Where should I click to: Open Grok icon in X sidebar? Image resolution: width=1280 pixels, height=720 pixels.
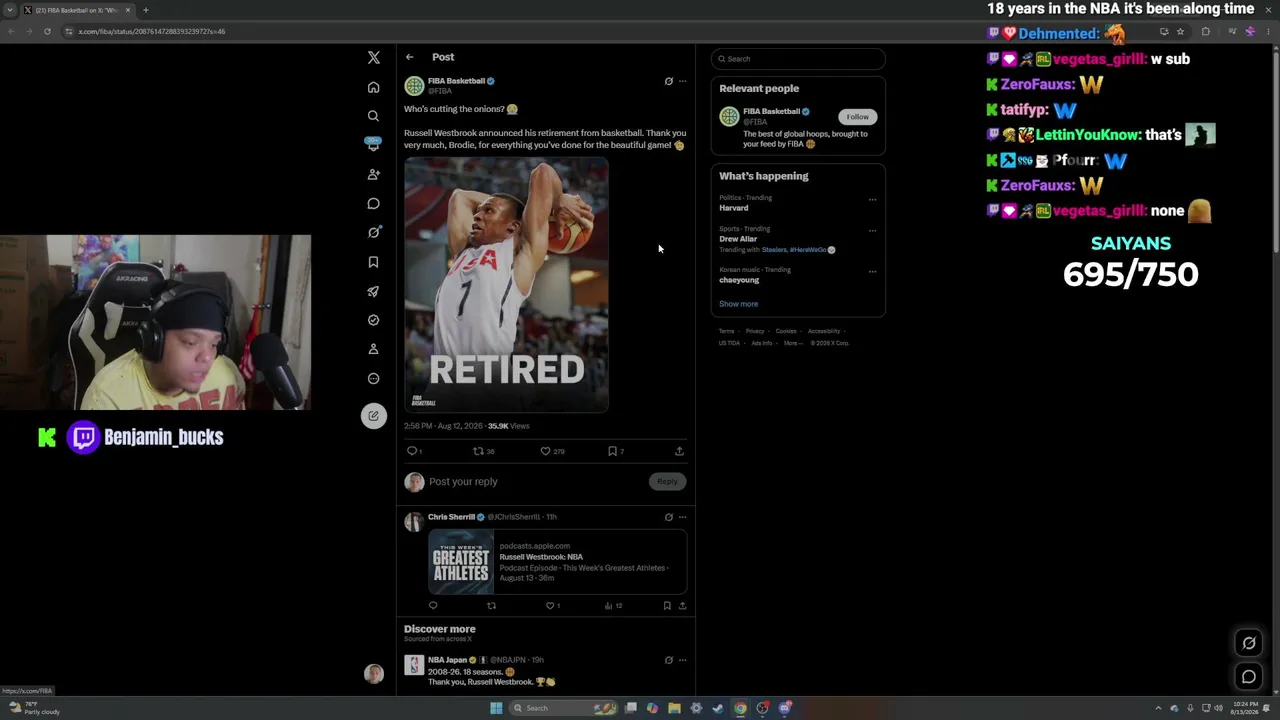(x=373, y=232)
